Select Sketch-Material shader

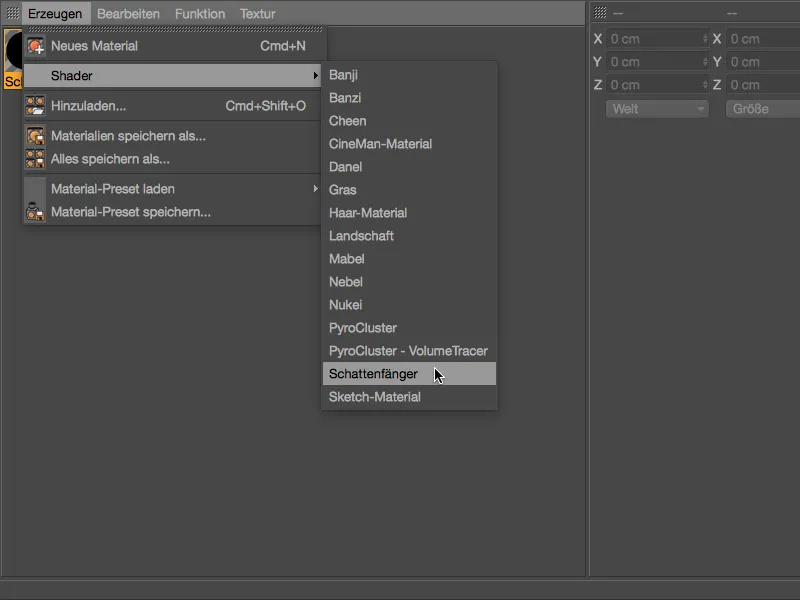409,397
